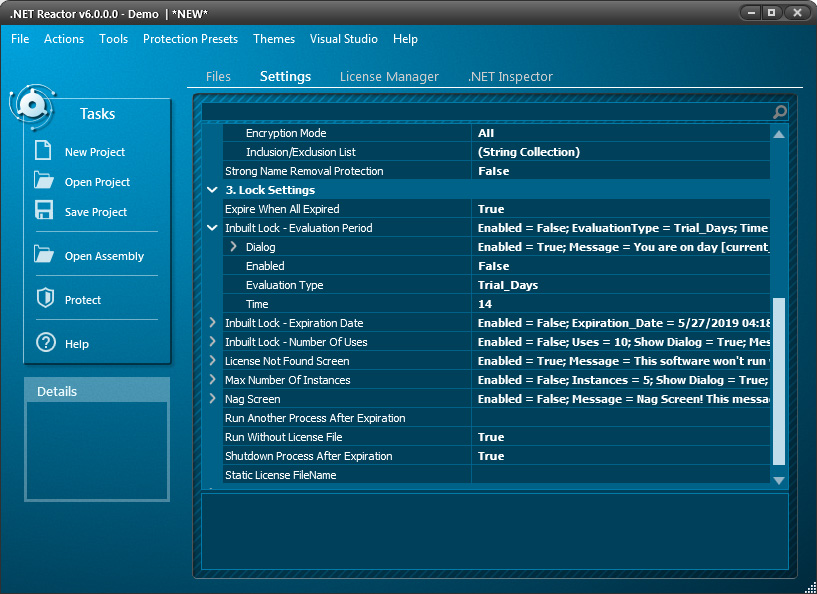
Task: Click the New Project document icon
Action: pyautogui.click(x=43, y=151)
